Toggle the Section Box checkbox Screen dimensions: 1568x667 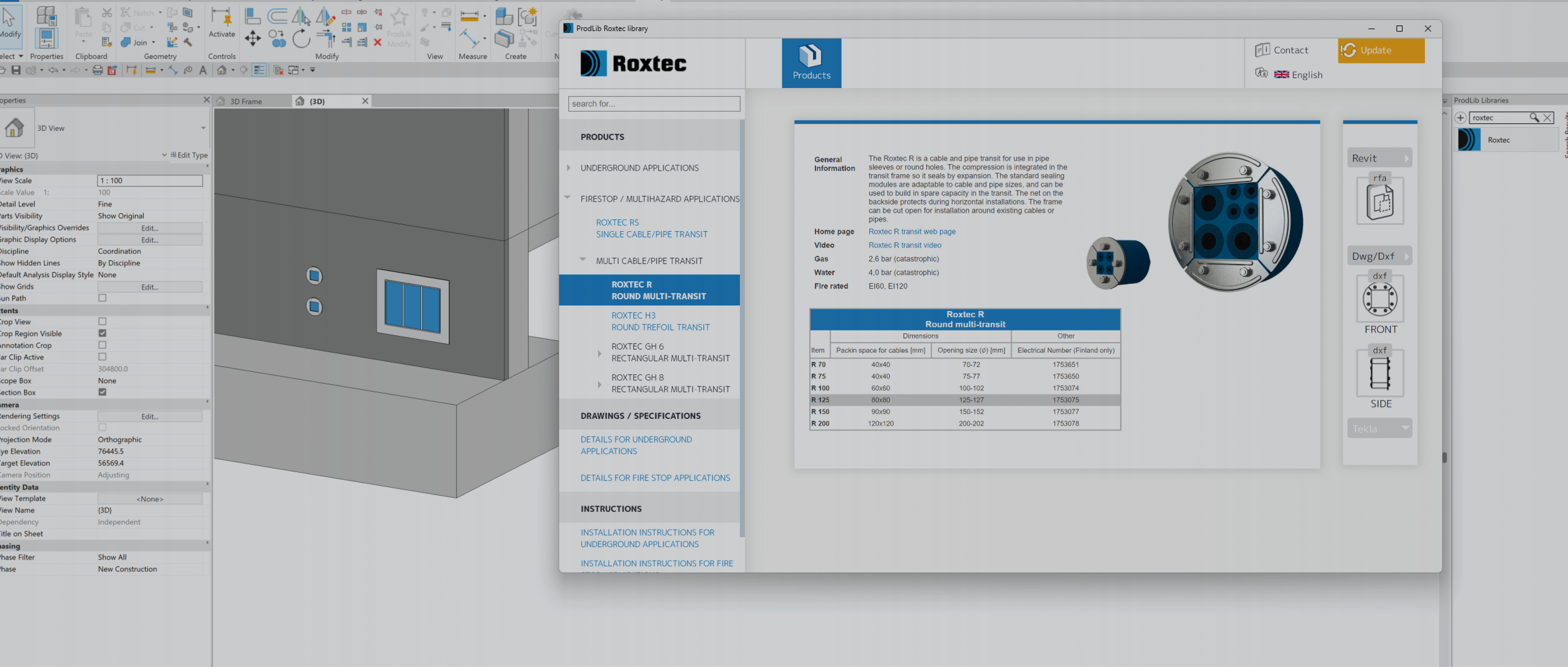(x=102, y=392)
